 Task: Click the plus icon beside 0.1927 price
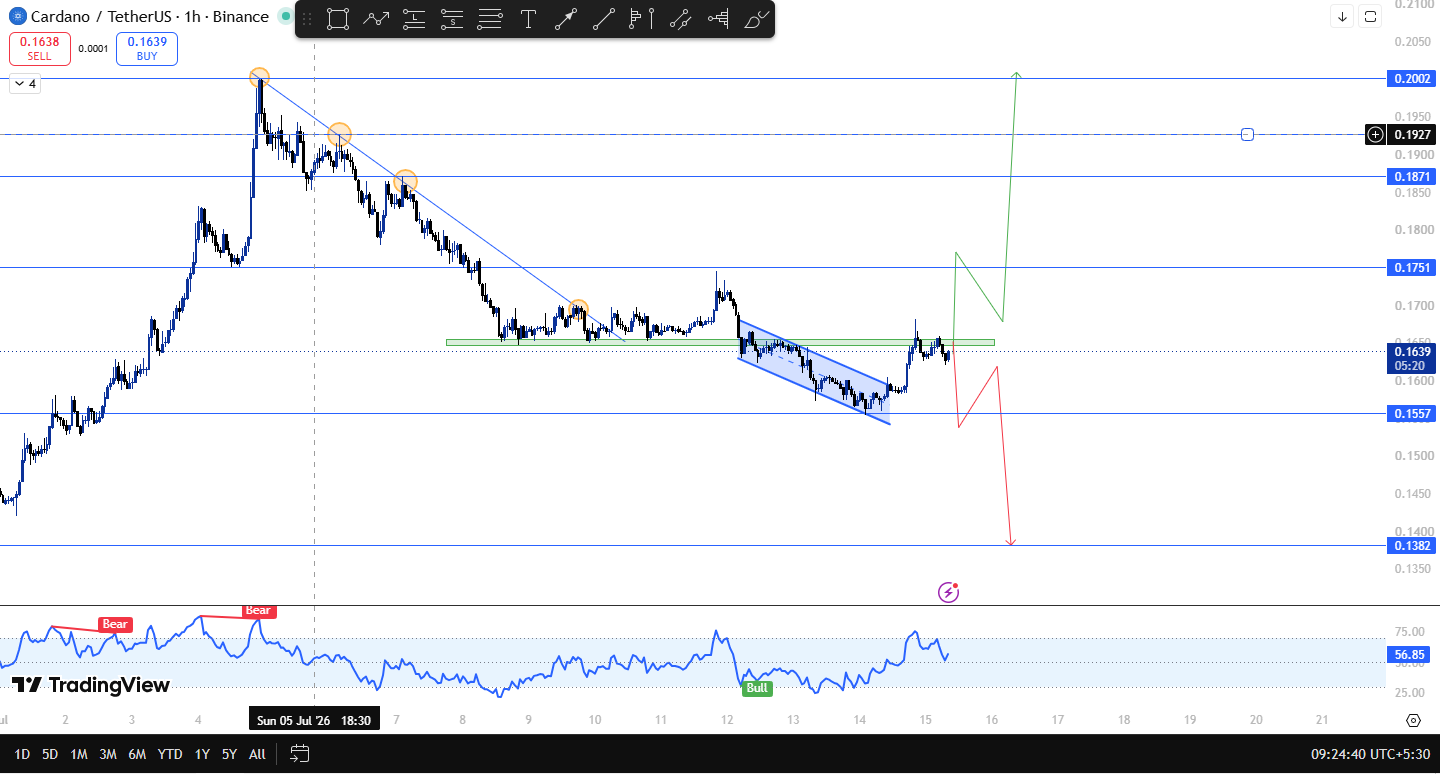pos(1376,134)
